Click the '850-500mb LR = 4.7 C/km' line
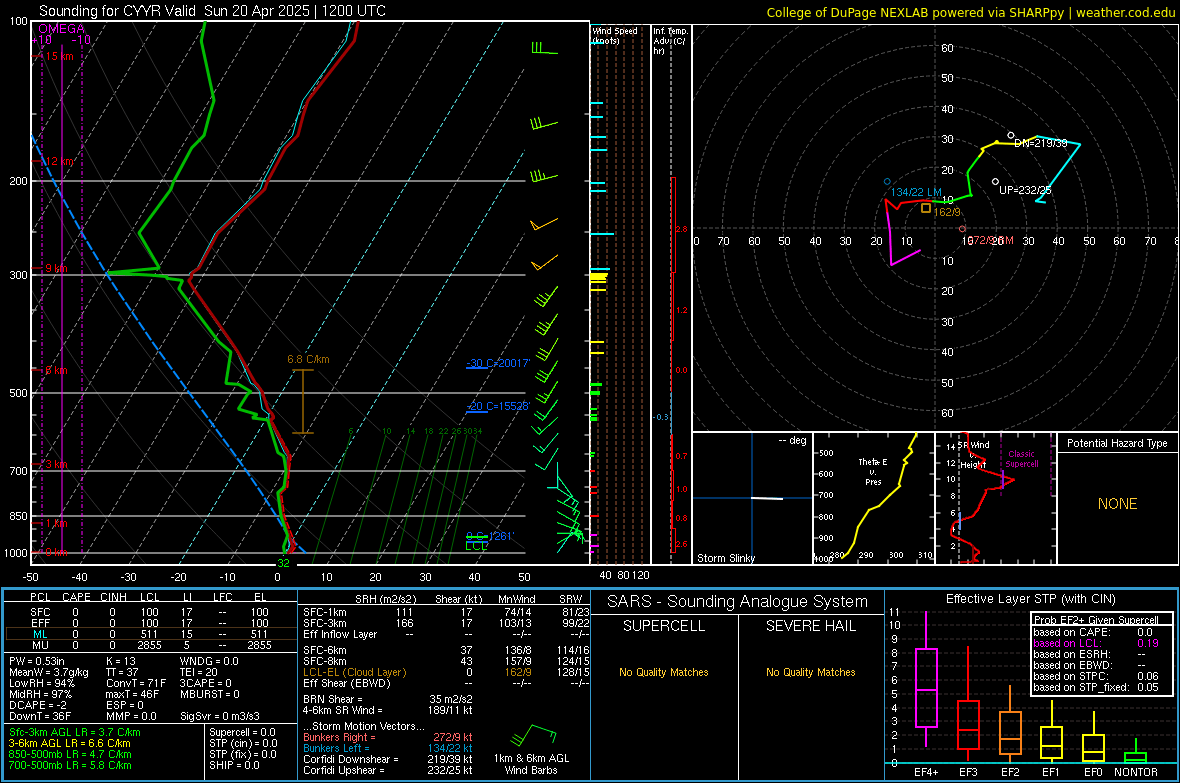1180x783 pixels. 70,754
